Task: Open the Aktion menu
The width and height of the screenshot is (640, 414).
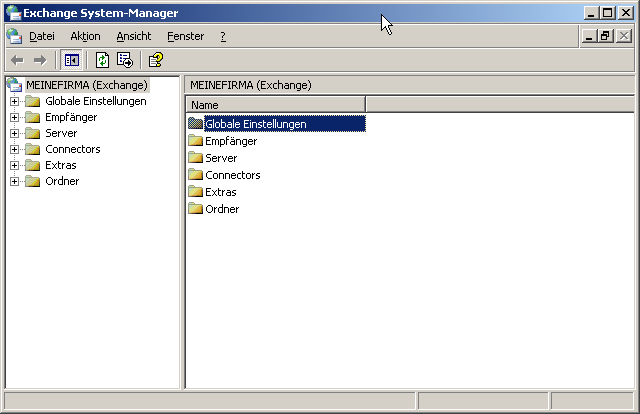Action: pos(85,36)
